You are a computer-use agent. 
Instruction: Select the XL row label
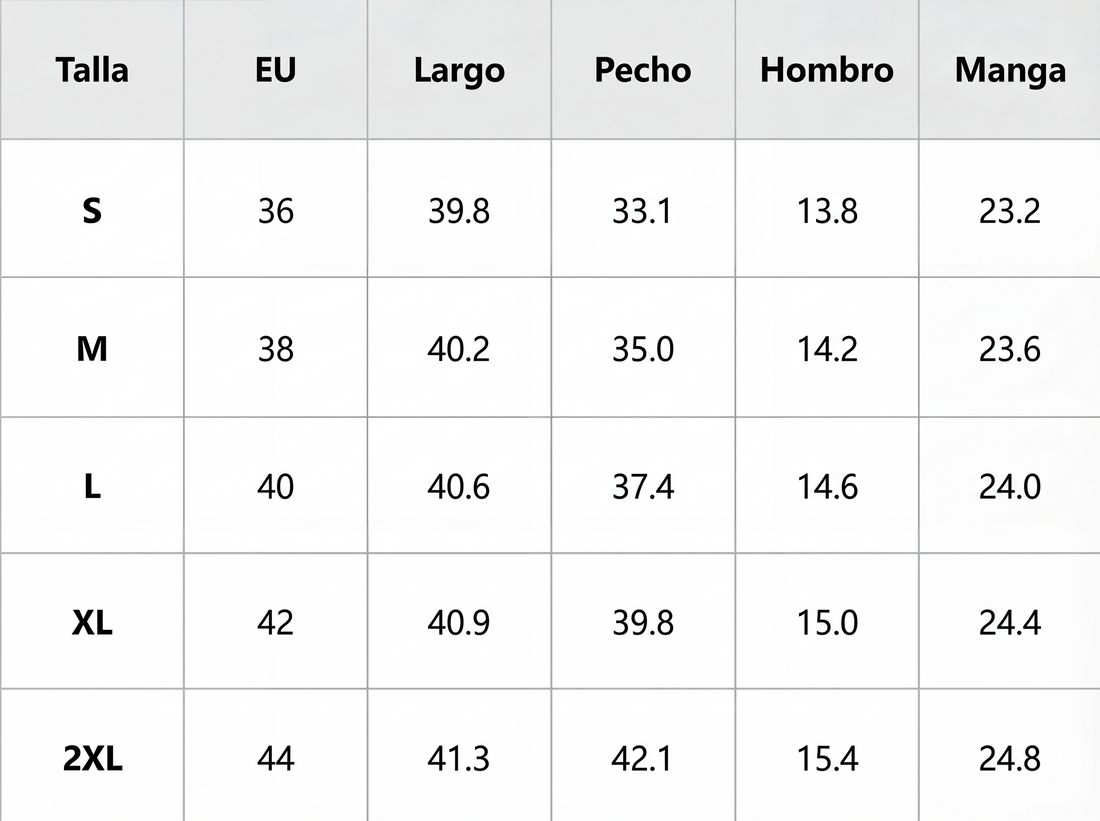pos(92,622)
